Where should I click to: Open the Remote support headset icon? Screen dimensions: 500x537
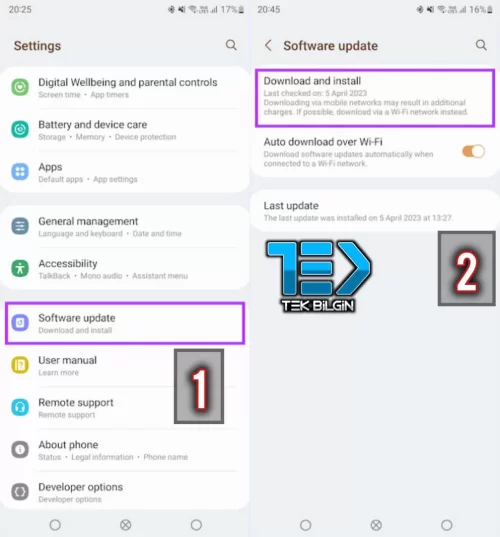20,407
